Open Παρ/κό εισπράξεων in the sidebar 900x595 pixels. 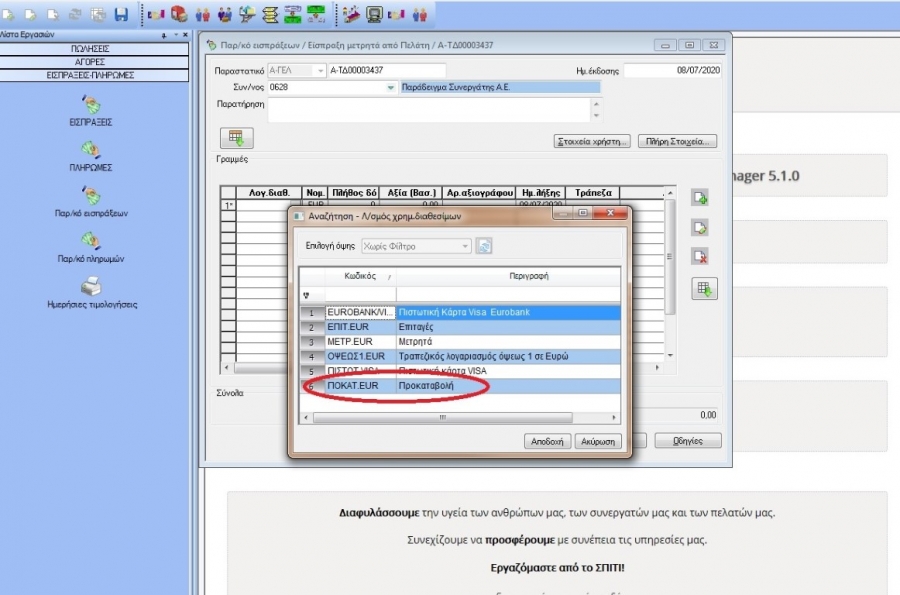click(x=91, y=196)
